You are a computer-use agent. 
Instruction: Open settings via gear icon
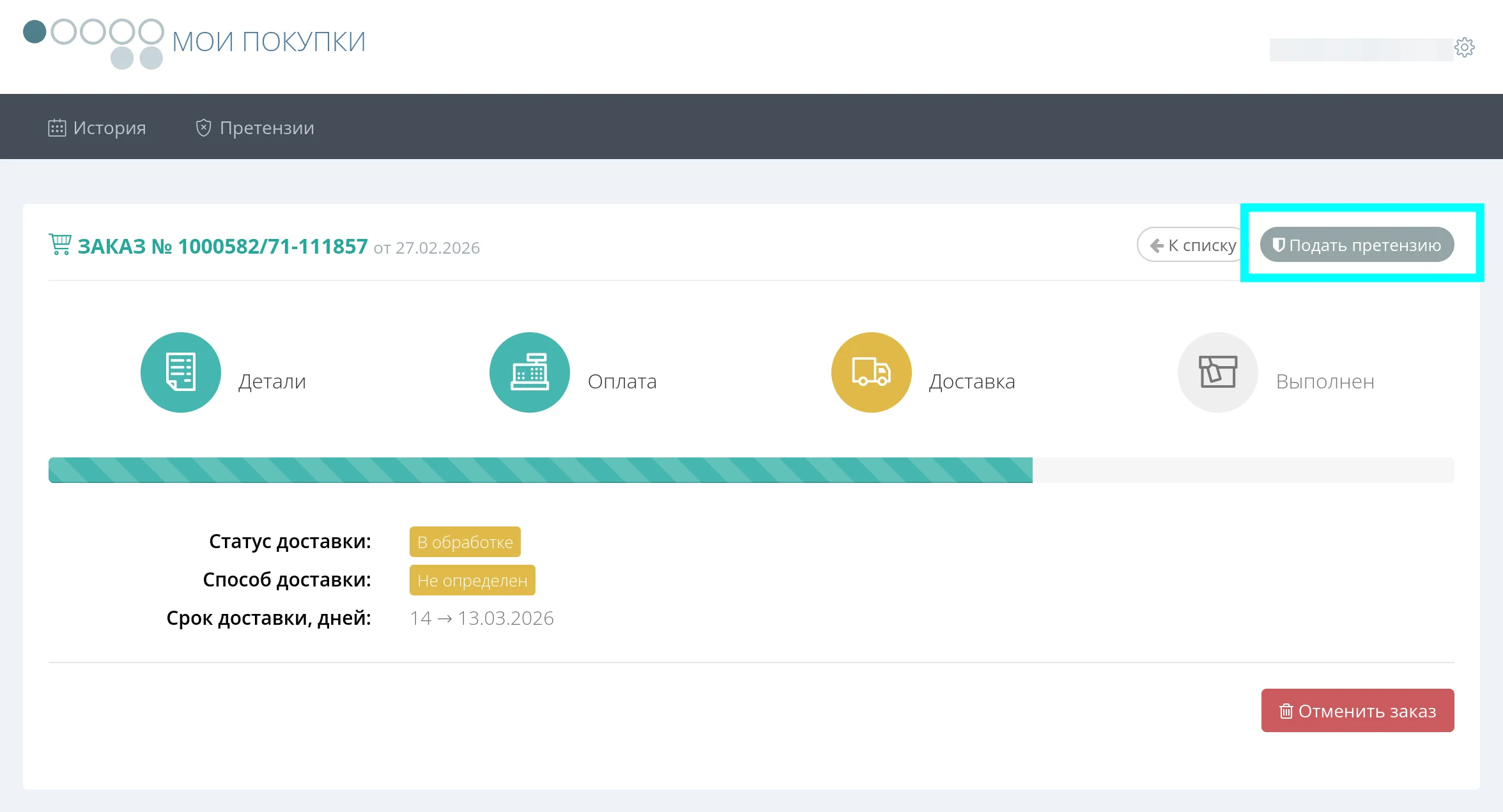click(x=1464, y=47)
